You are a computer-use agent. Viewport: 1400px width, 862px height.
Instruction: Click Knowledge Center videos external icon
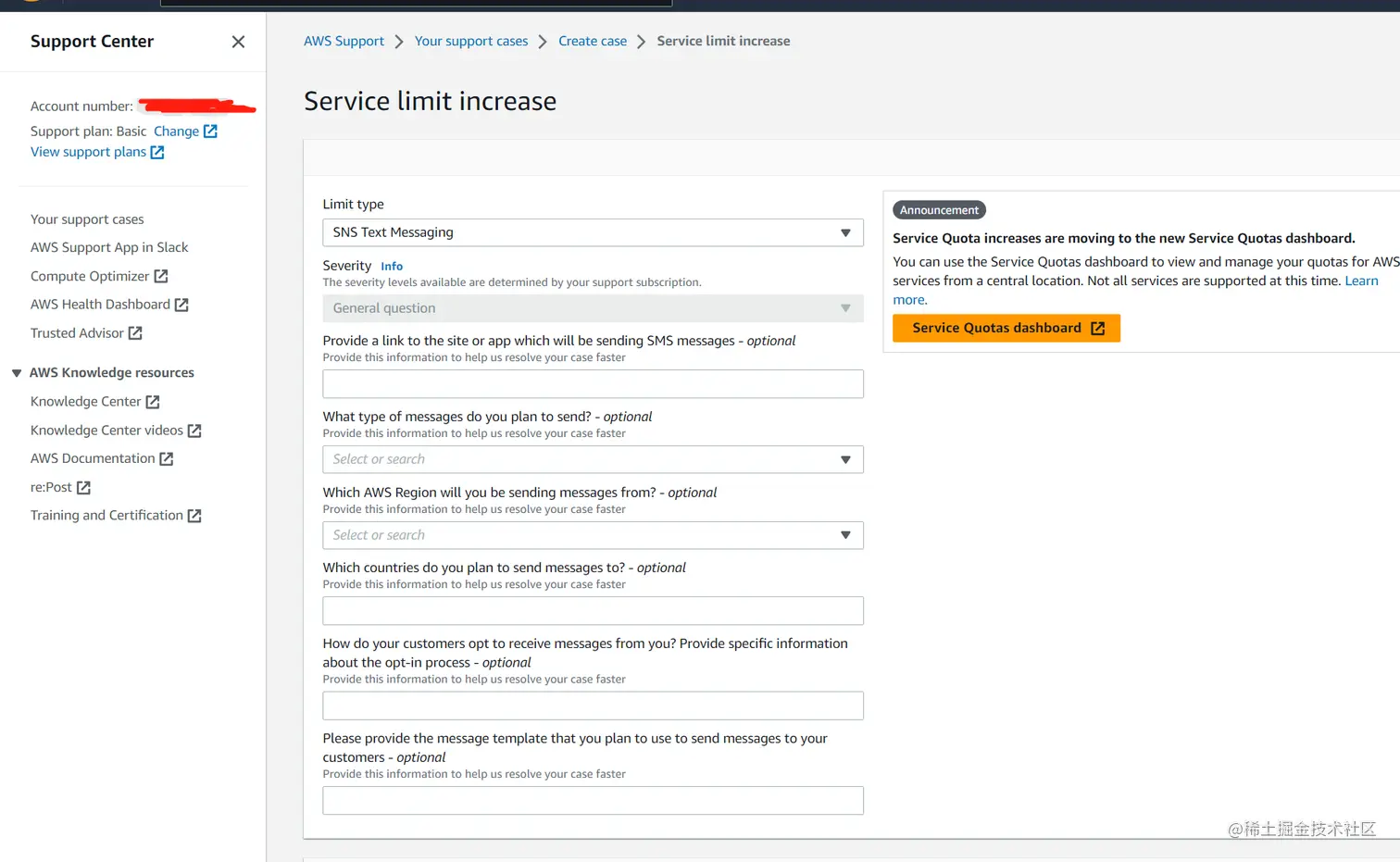(x=194, y=431)
